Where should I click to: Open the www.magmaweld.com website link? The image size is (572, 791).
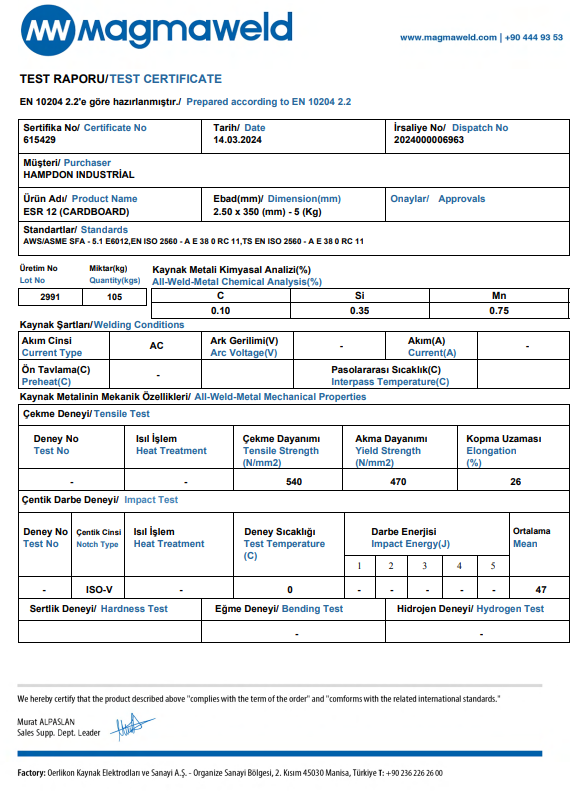(x=448, y=37)
